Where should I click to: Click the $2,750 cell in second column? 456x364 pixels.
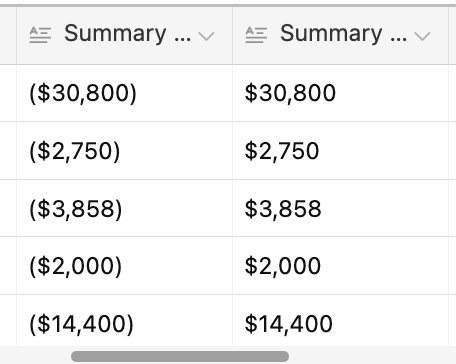tap(340, 151)
